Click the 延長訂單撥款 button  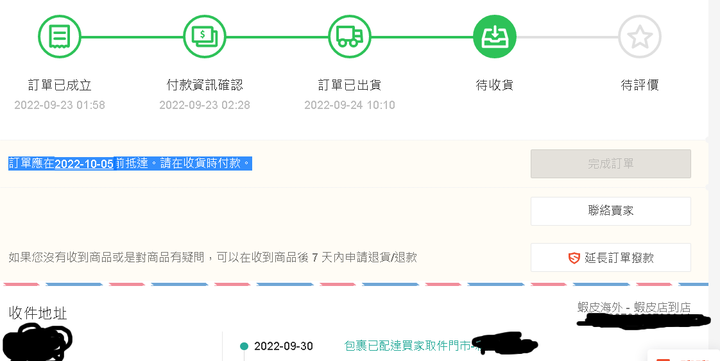(611, 258)
